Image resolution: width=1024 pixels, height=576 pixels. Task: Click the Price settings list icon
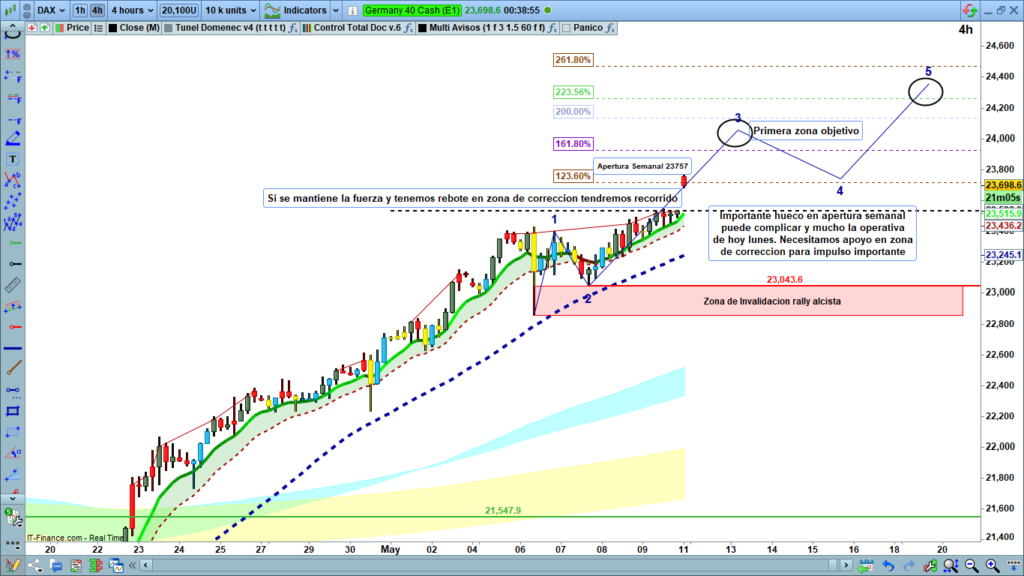click(x=97, y=28)
